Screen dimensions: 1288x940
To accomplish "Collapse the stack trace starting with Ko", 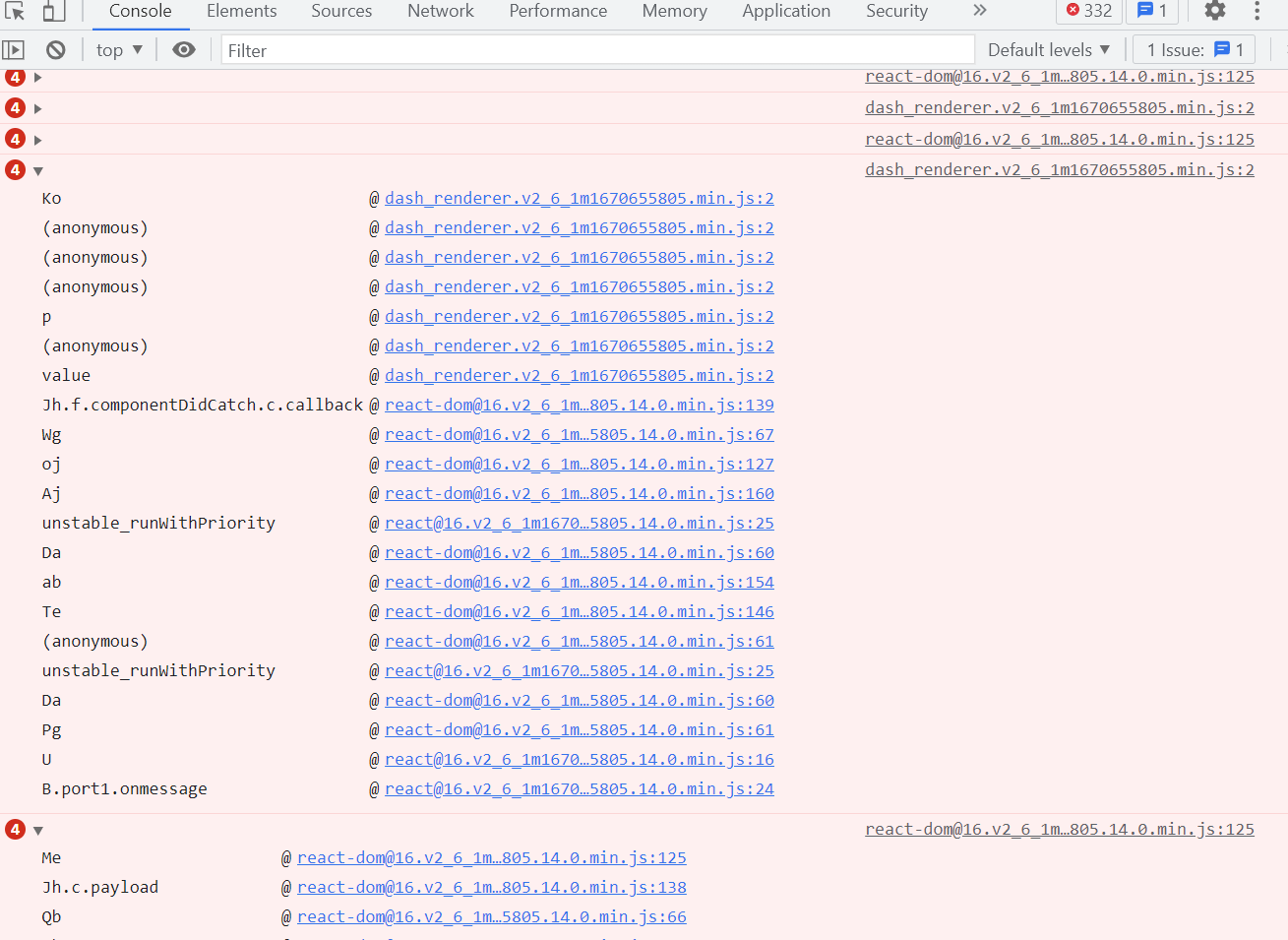I will (38, 170).
